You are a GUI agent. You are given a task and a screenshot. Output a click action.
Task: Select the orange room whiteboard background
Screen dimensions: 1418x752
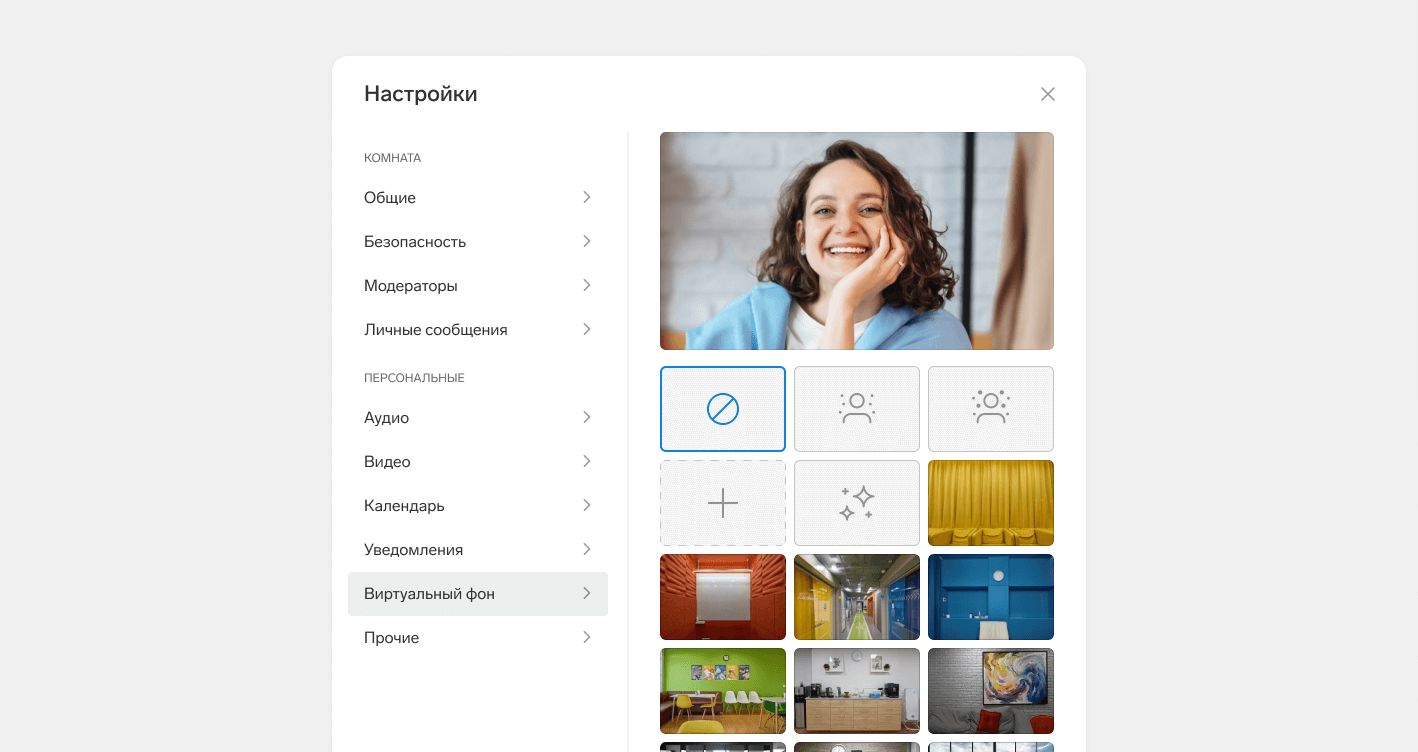coord(723,597)
